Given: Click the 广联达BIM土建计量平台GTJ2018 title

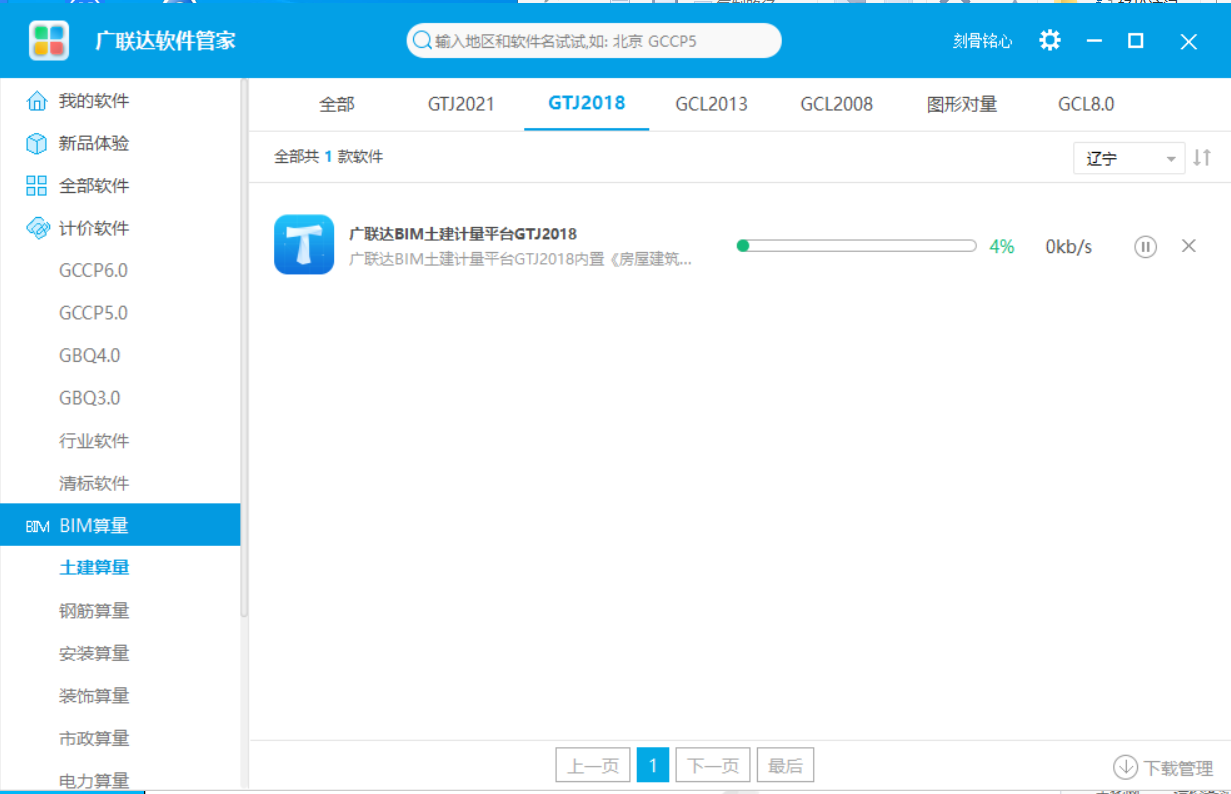Looking at the screenshot, I should pos(462,234).
